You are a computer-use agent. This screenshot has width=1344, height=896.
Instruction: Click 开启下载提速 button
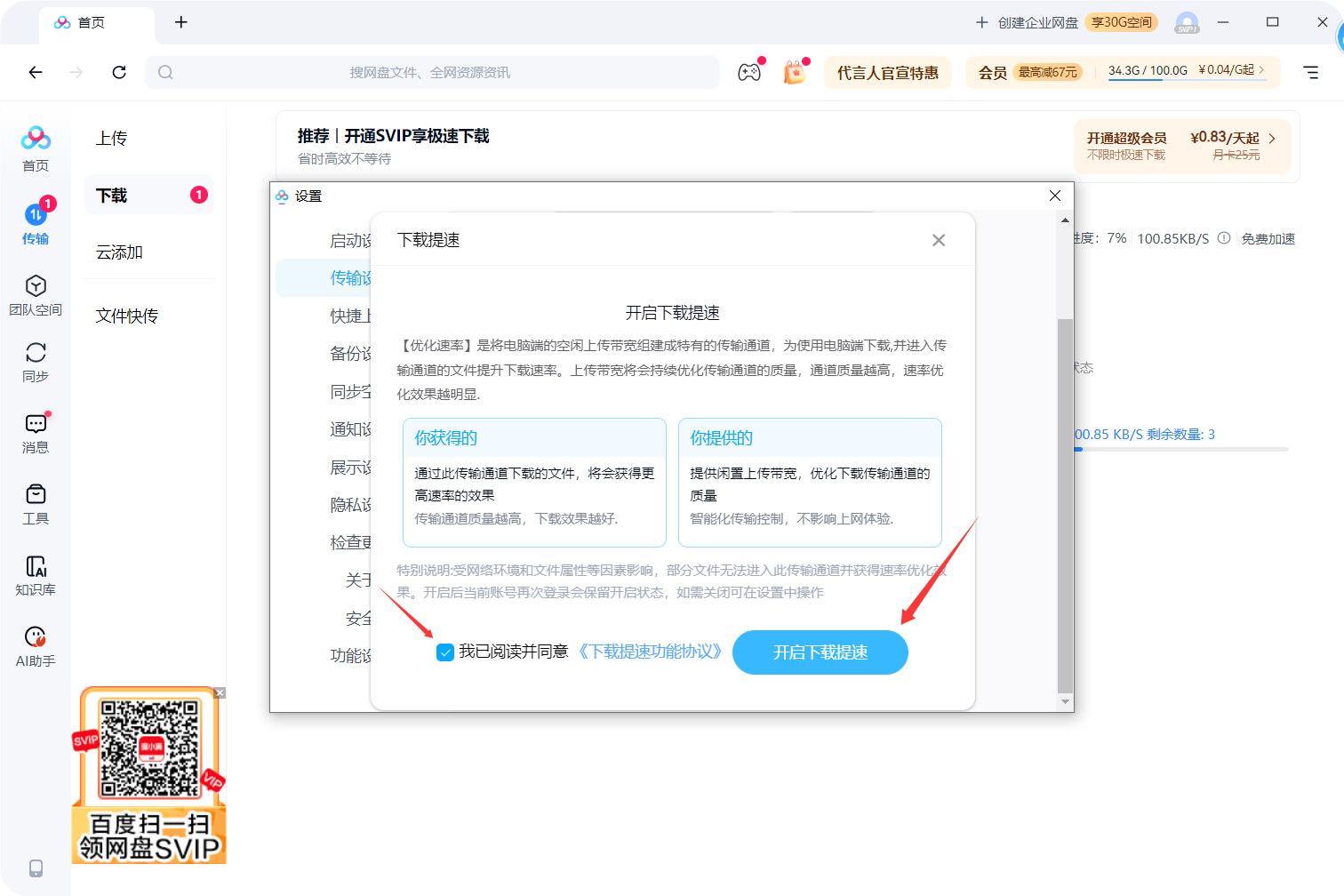pos(820,652)
